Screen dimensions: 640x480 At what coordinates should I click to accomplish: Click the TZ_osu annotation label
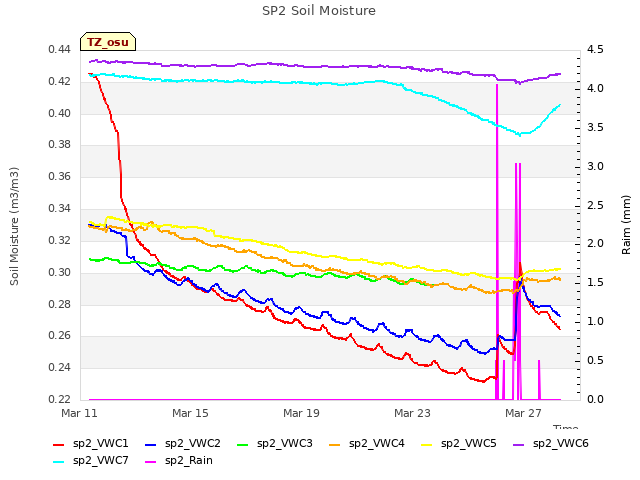pyautogui.click(x=108, y=42)
